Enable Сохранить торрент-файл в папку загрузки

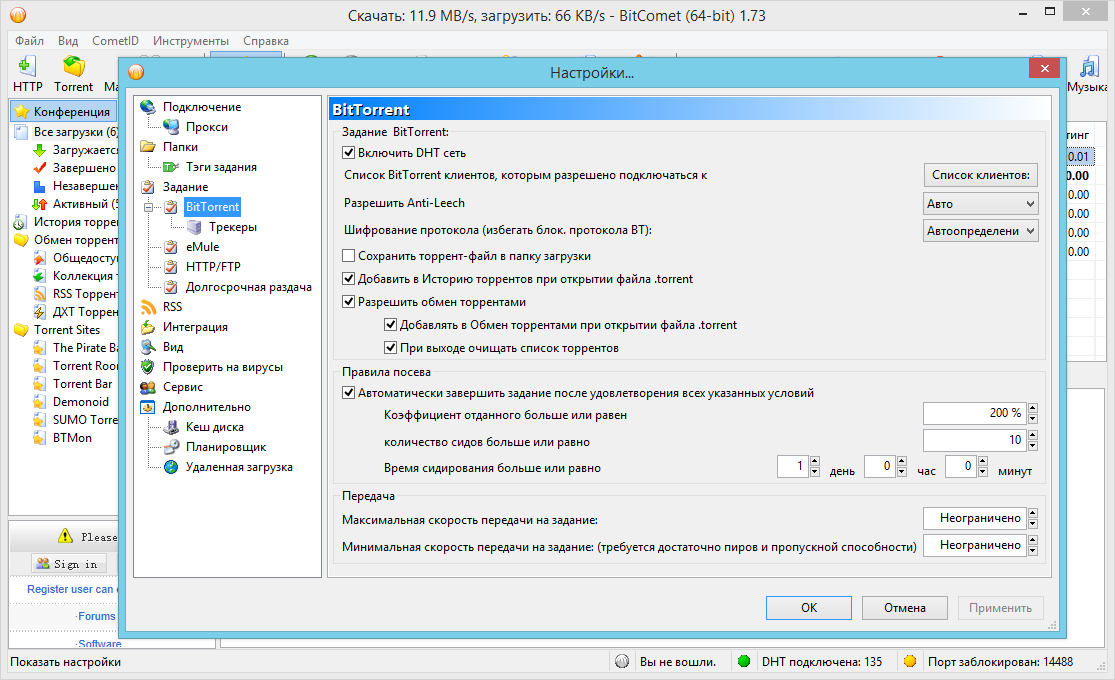tap(348, 255)
